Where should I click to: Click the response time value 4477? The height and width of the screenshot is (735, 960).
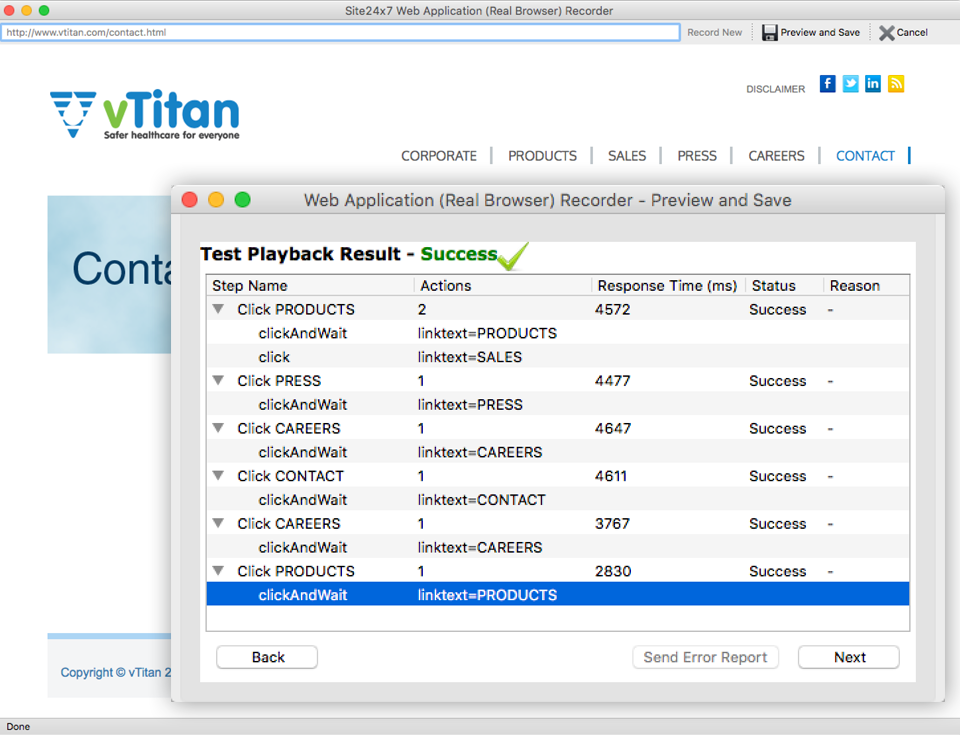click(x=612, y=381)
